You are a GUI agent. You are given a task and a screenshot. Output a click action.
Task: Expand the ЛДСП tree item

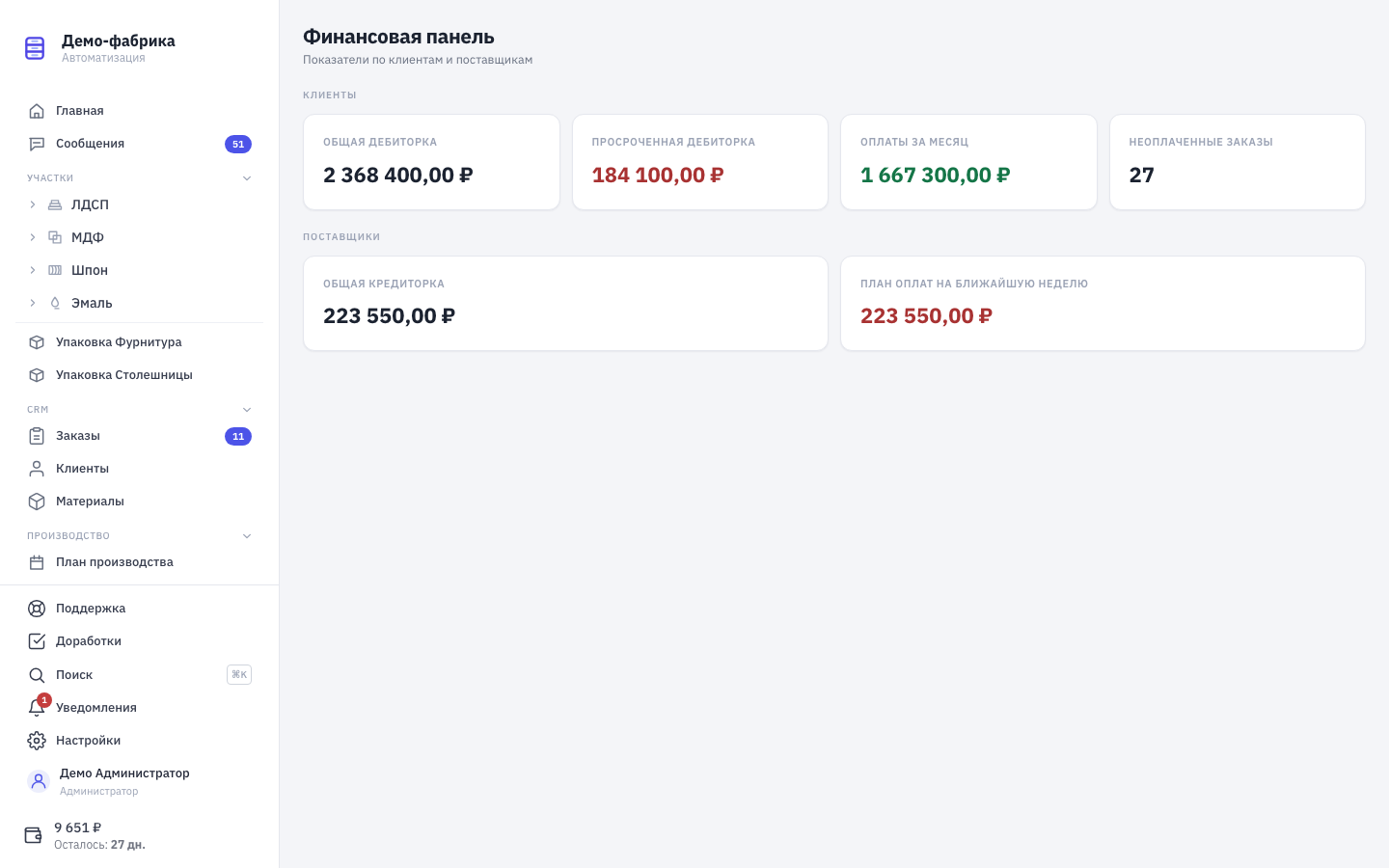pos(32,204)
